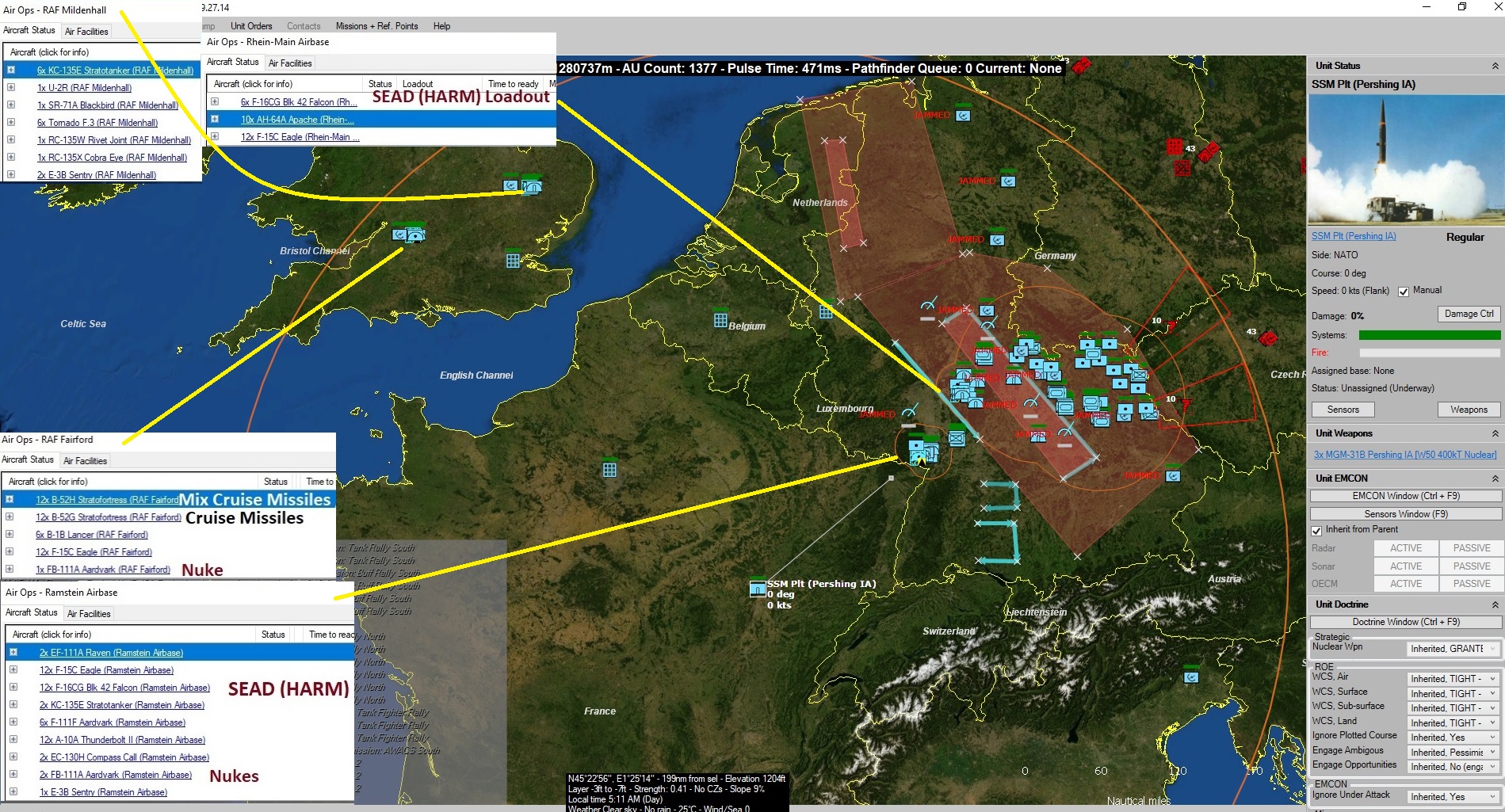The image size is (1505, 812).
Task: Select the radar icon beside eastern England airbase
Action: pos(511,185)
